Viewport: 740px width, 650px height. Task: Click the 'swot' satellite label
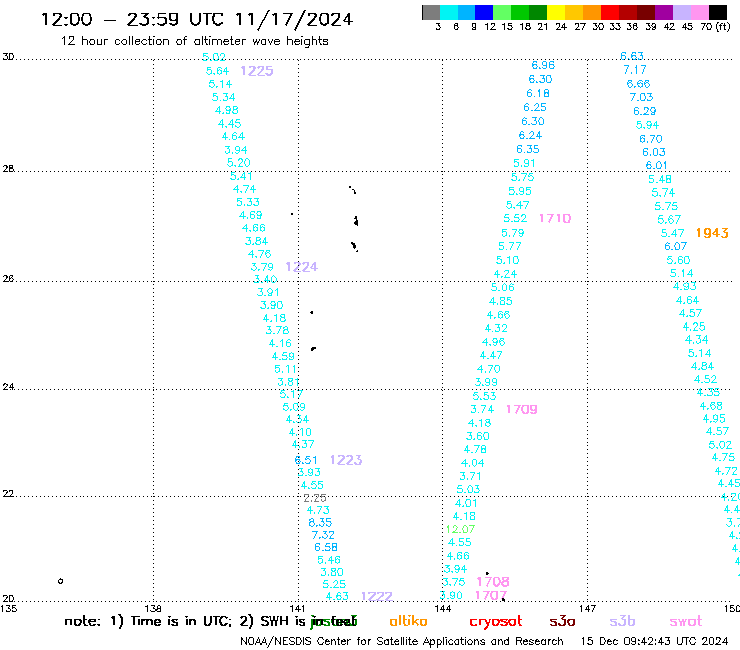(686, 621)
